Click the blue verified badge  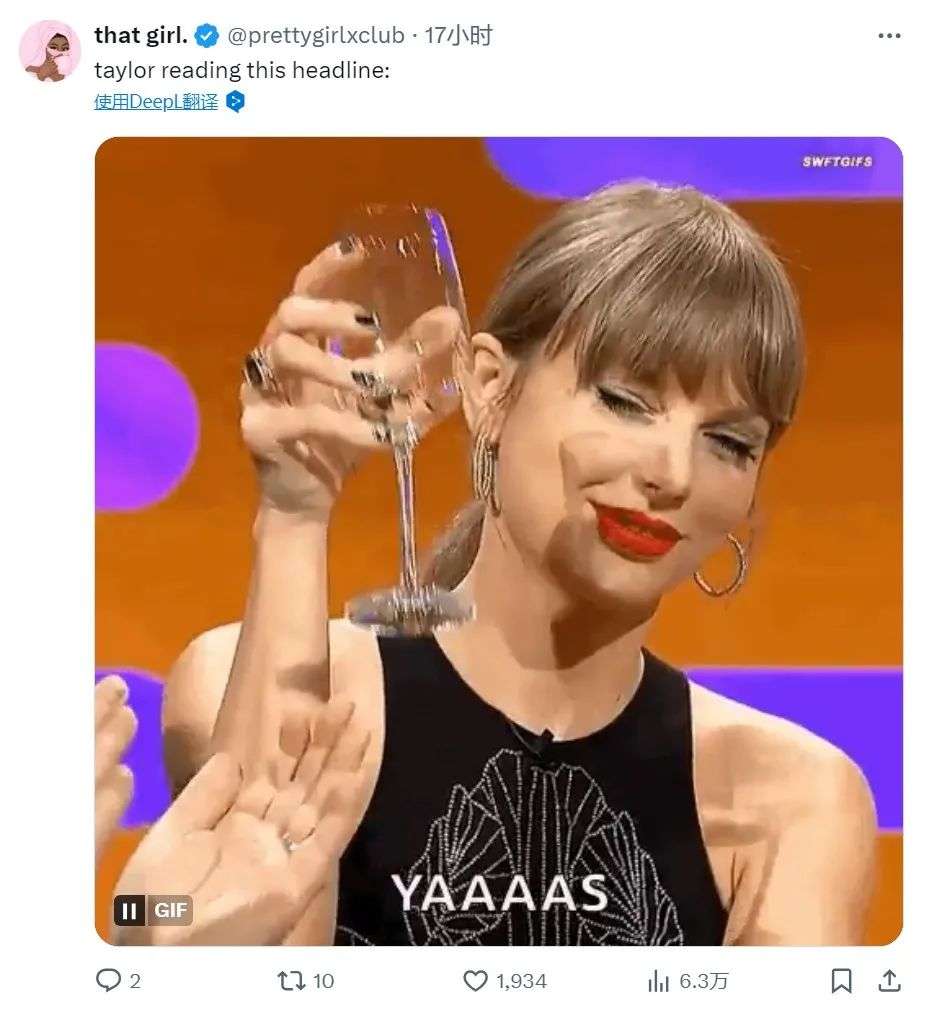pos(207,37)
